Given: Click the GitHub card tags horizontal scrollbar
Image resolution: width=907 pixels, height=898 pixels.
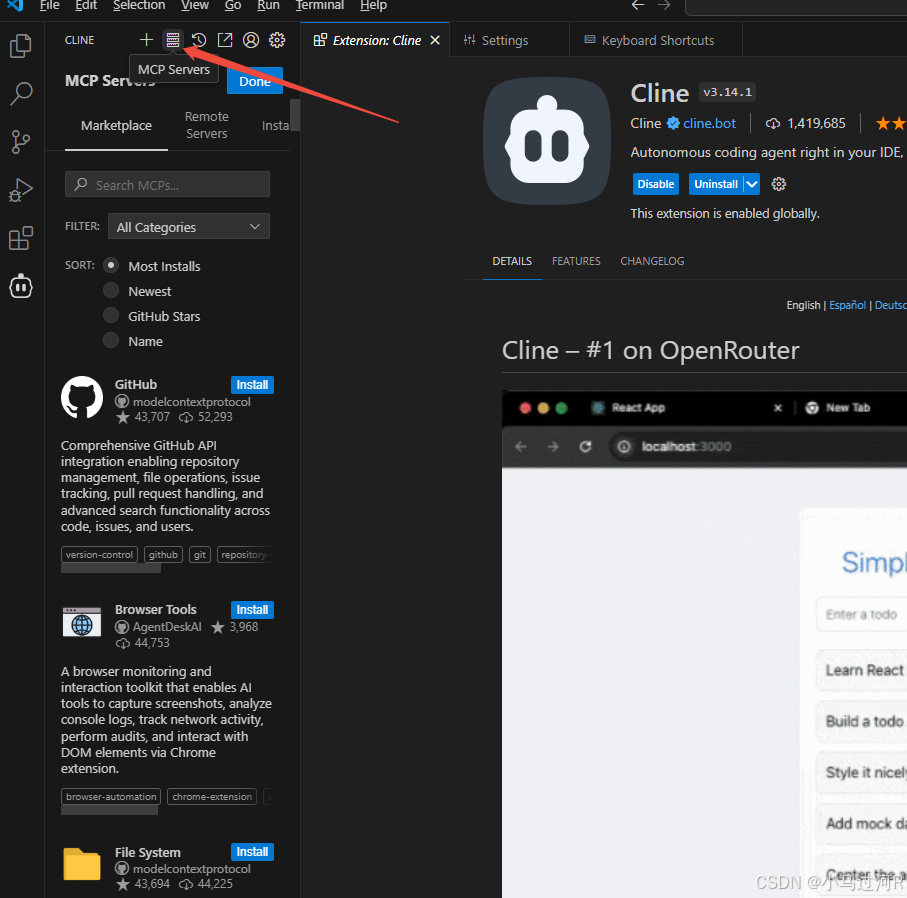Looking at the screenshot, I should (111, 569).
